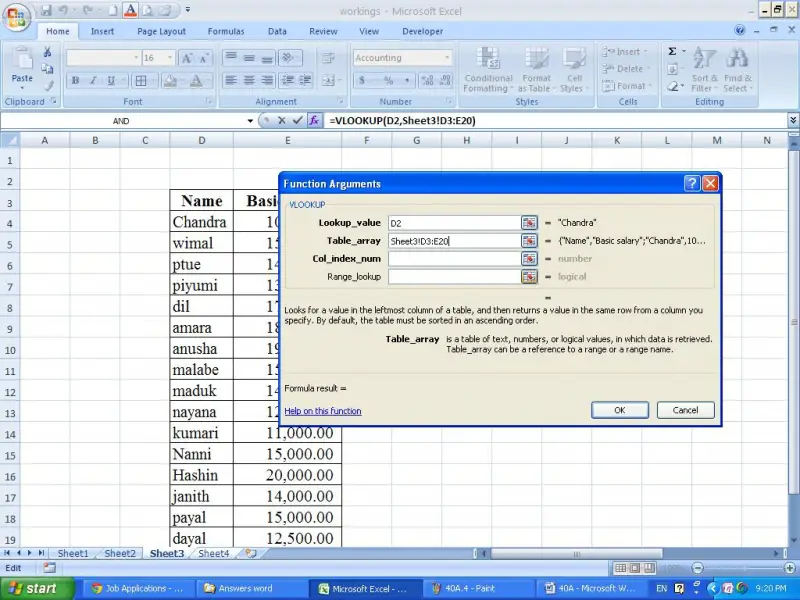
Task: Click the Borders icon
Action: pos(141,81)
